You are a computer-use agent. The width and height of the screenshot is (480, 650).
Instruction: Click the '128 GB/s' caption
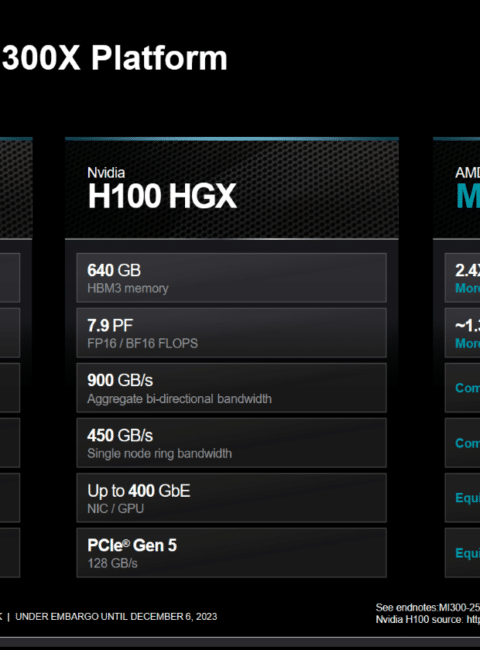[112, 563]
